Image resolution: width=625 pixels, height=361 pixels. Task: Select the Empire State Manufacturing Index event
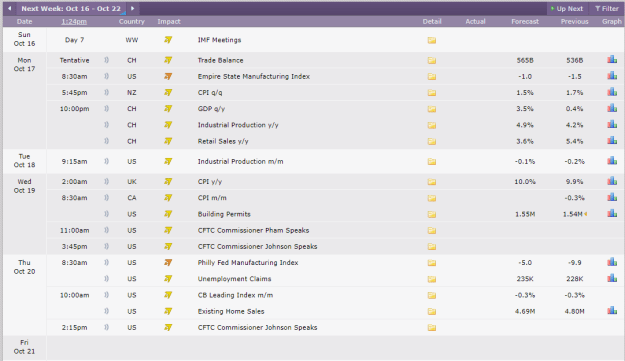click(x=254, y=77)
